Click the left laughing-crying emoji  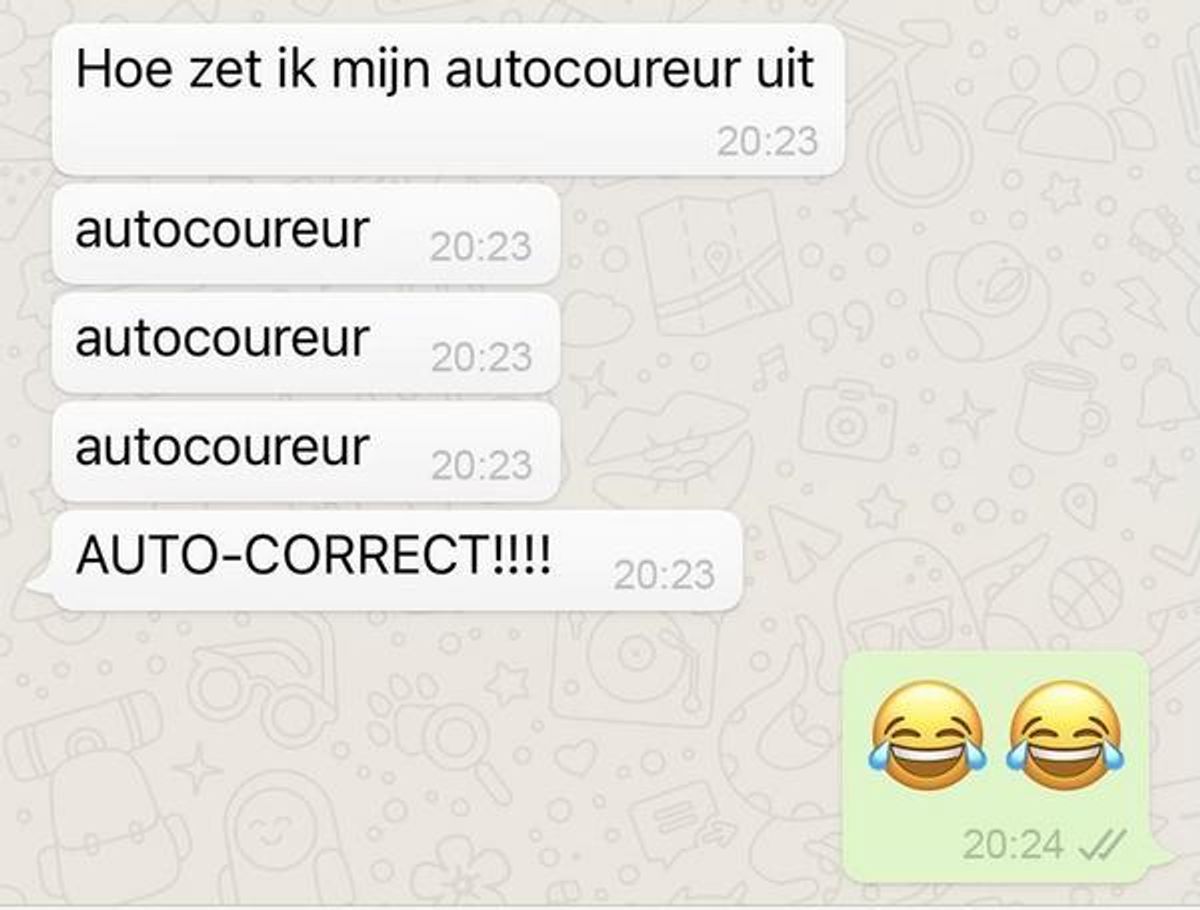click(x=928, y=735)
